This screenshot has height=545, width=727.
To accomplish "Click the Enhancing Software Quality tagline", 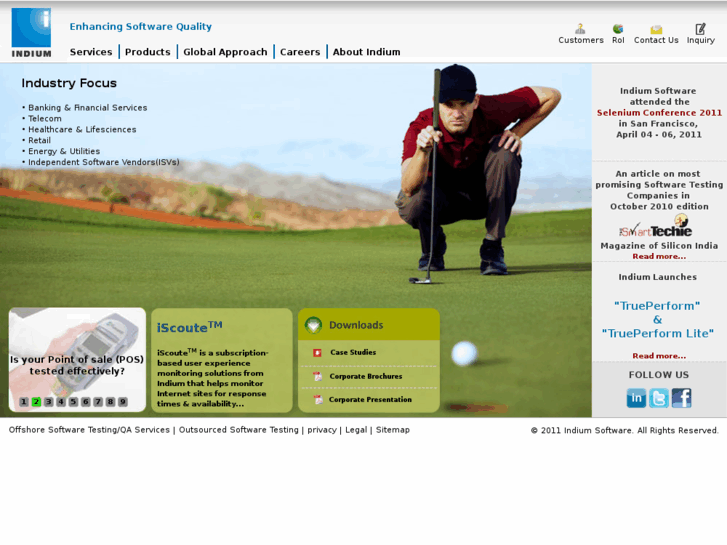I will coord(140,26).
